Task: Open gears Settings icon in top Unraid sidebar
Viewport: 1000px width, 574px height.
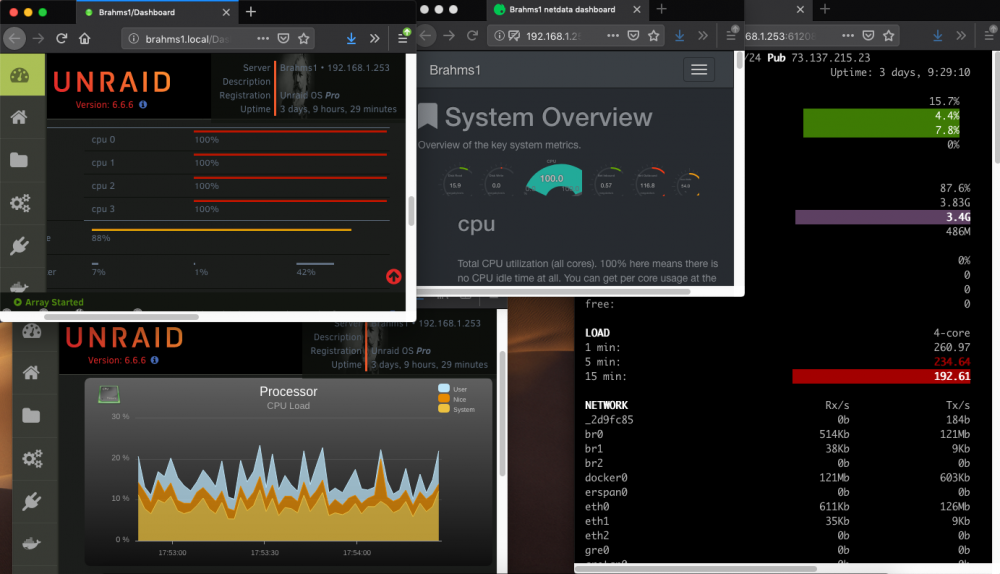Action: tap(20, 203)
